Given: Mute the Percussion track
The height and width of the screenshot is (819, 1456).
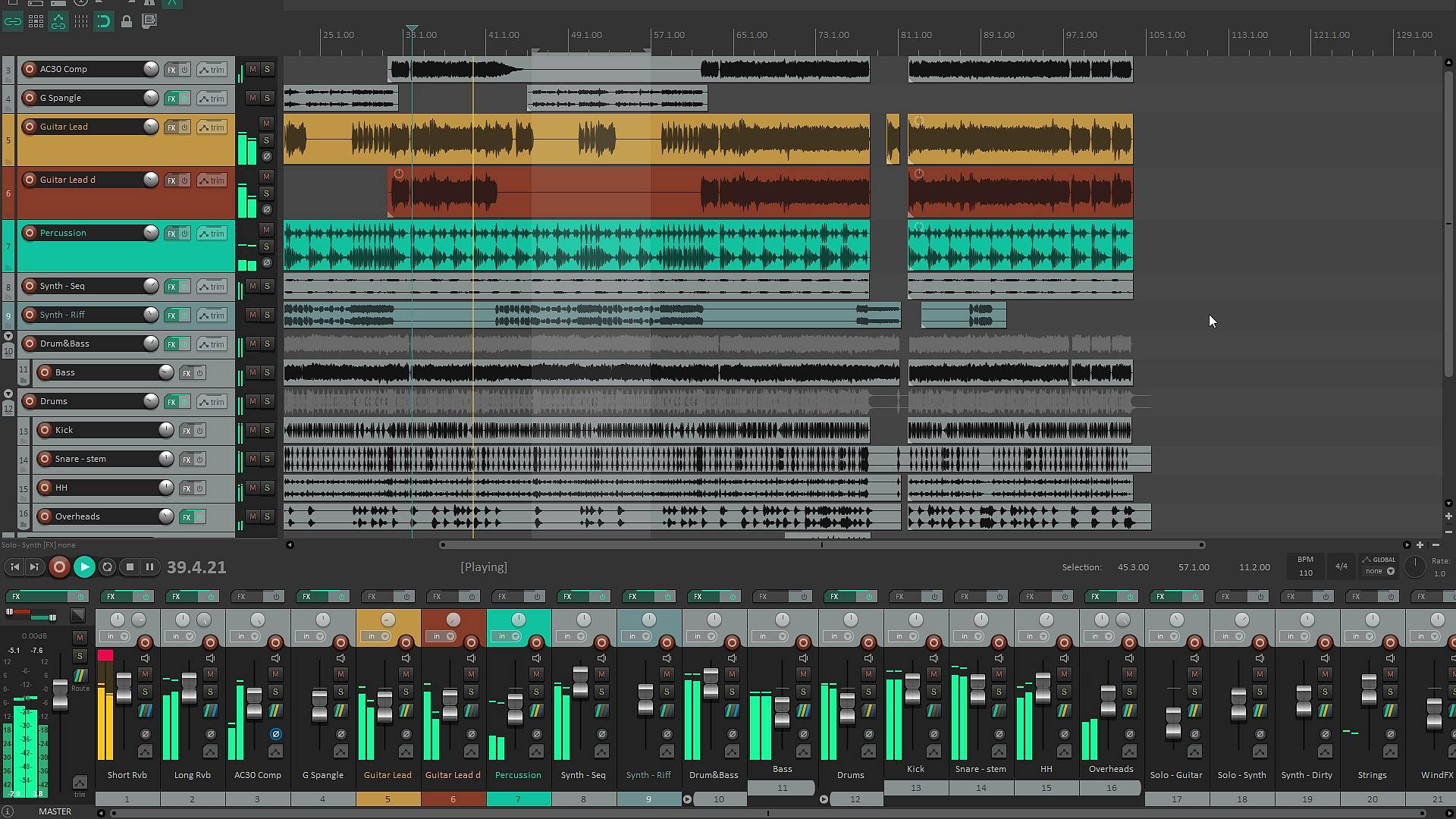Looking at the screenshot, I should pyautogui.click(x=266, y=230).
